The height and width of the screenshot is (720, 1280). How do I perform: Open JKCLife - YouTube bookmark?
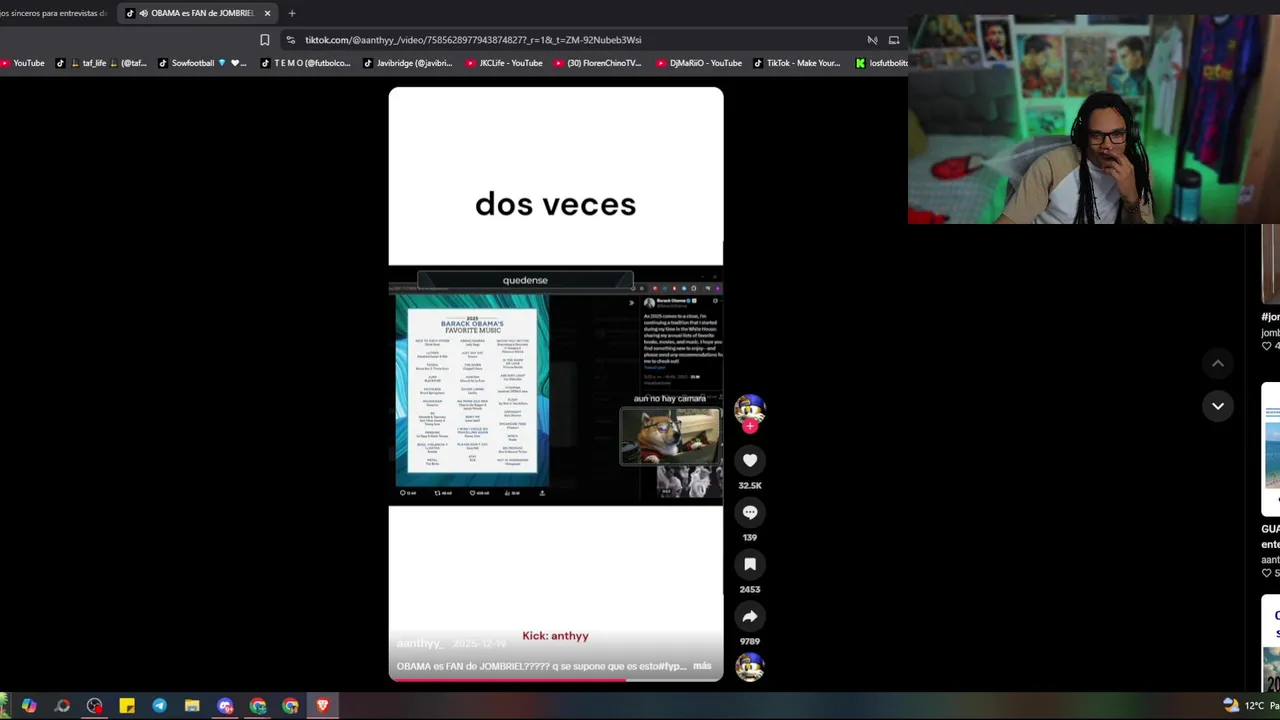coord(504,63)
